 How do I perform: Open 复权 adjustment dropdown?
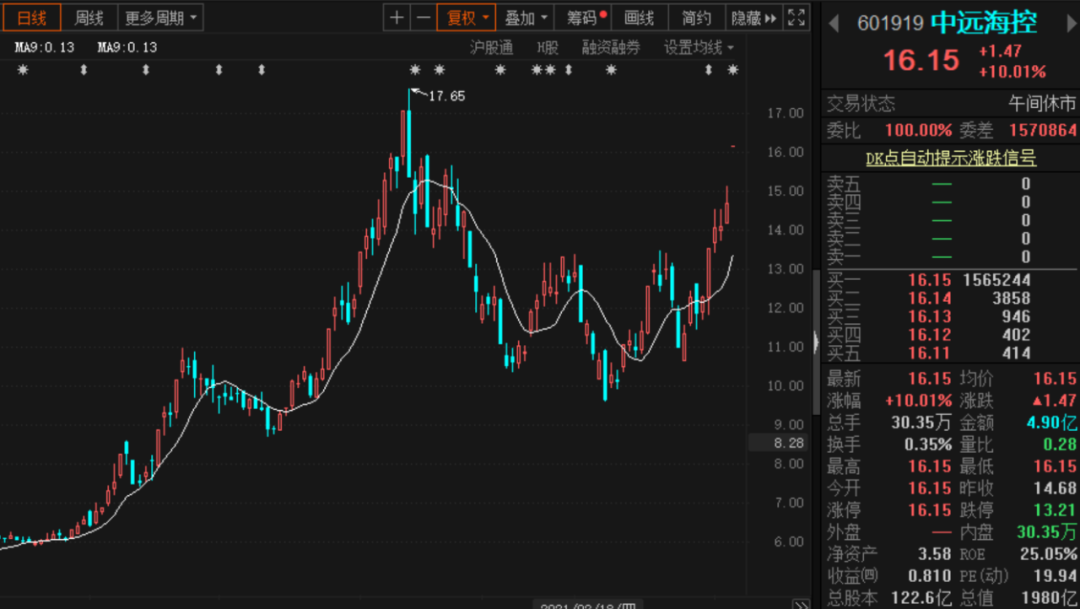point(466,18)
